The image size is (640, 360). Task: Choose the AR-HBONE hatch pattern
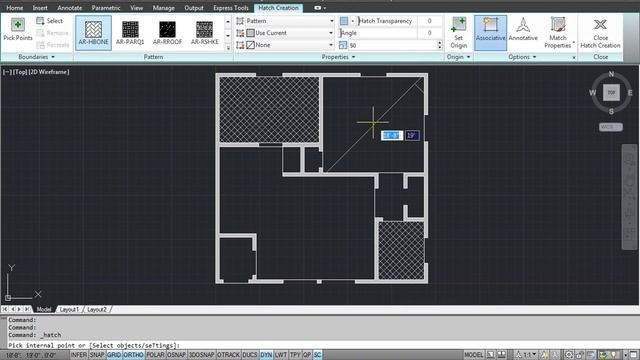pos(93,33)
